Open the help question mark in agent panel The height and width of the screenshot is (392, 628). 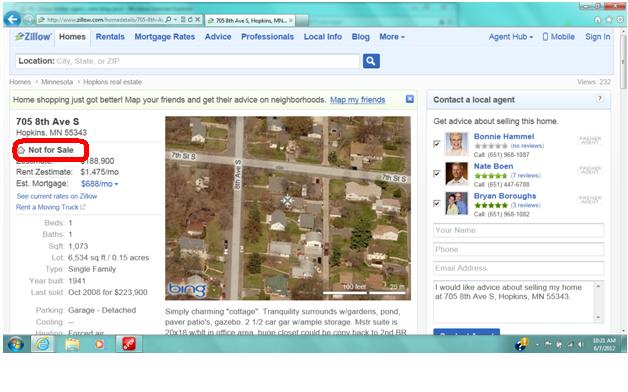click(600, 99)
